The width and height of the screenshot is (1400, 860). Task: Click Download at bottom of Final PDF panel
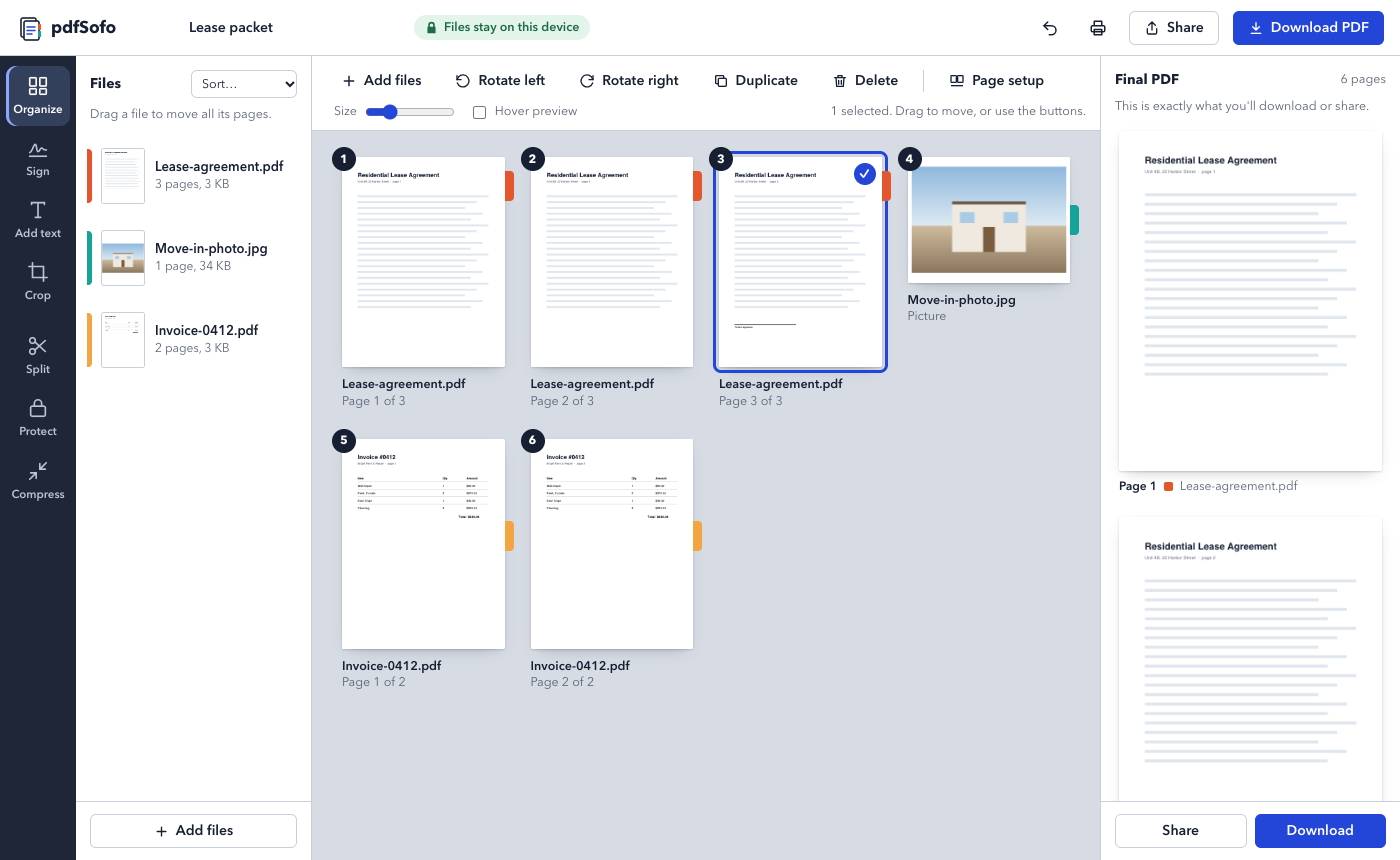[1320, 830]
